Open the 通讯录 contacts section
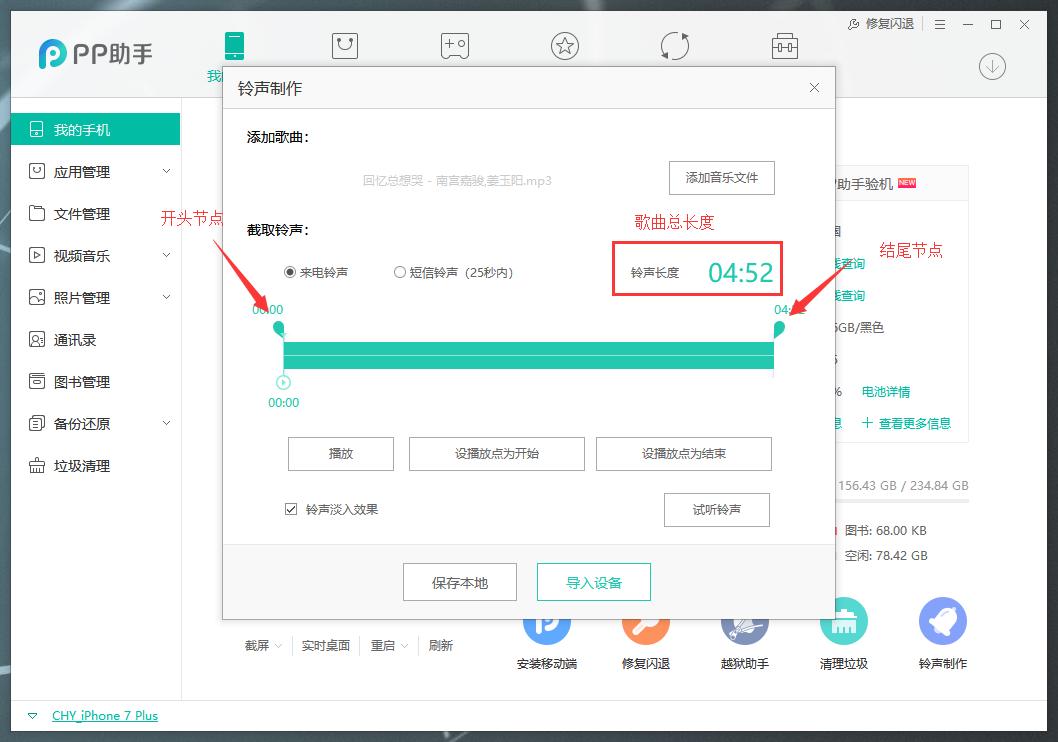 [x=75, y=339]
